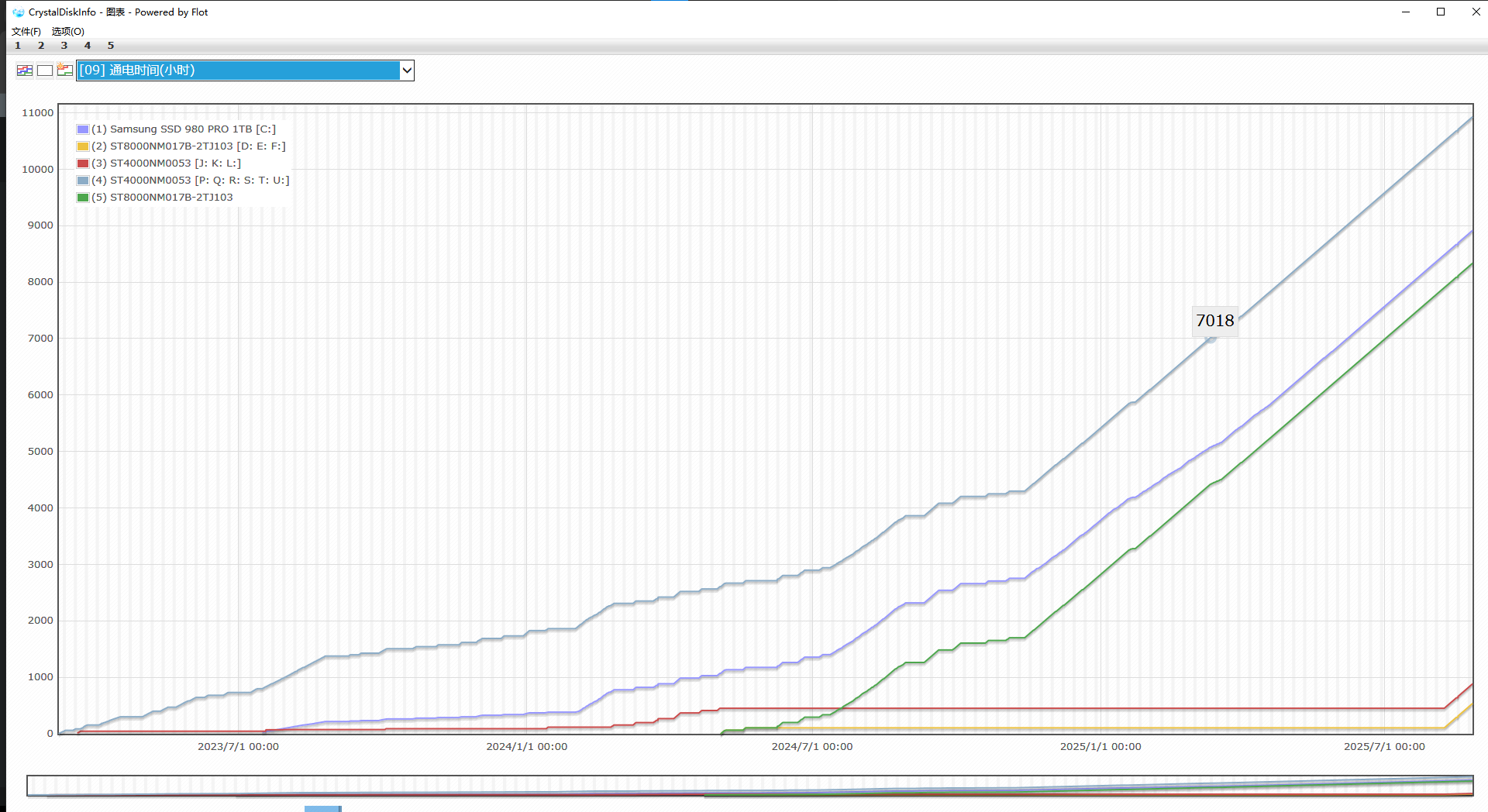Screen dimensions: 1488x812
Task: Toggle disk 2 in the number bar
Action: 41,46
